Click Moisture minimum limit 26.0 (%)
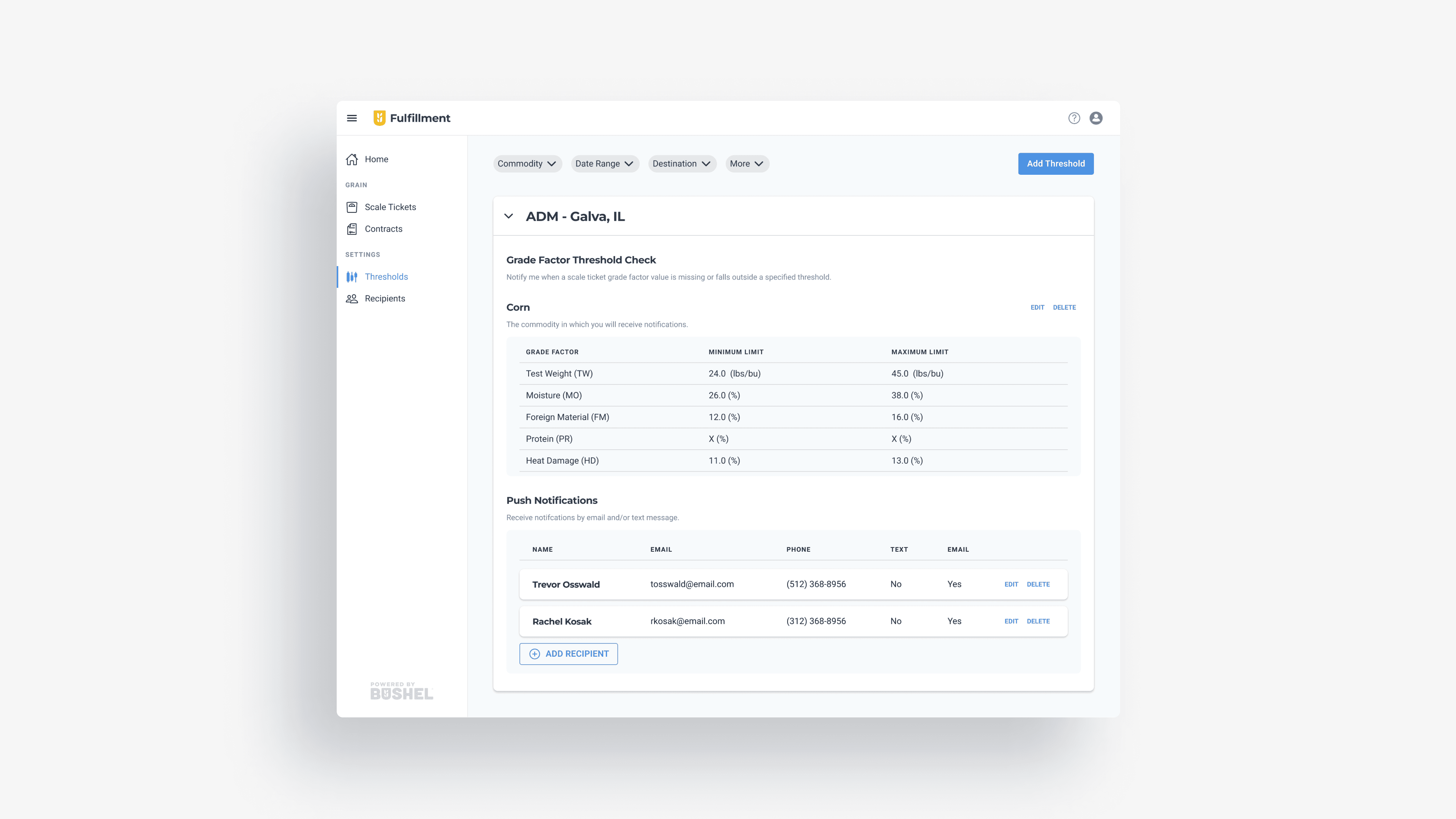This screenshot has height=819, width=1456. [x=725, y=395]
